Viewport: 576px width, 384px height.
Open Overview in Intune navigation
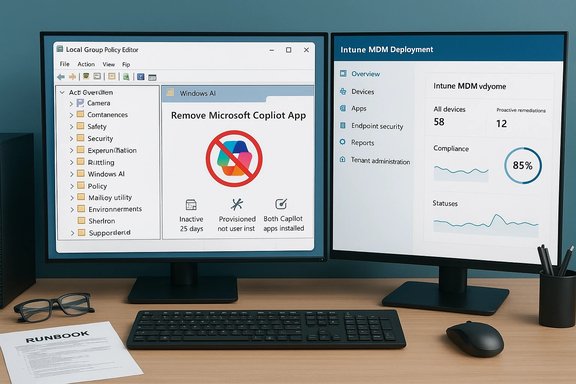366,74
